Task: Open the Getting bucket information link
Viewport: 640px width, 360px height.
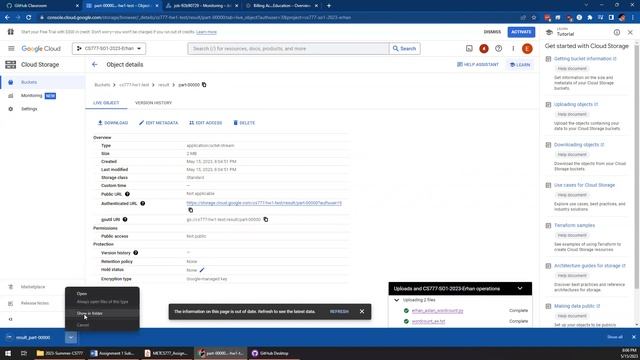Action: point(585,59)
